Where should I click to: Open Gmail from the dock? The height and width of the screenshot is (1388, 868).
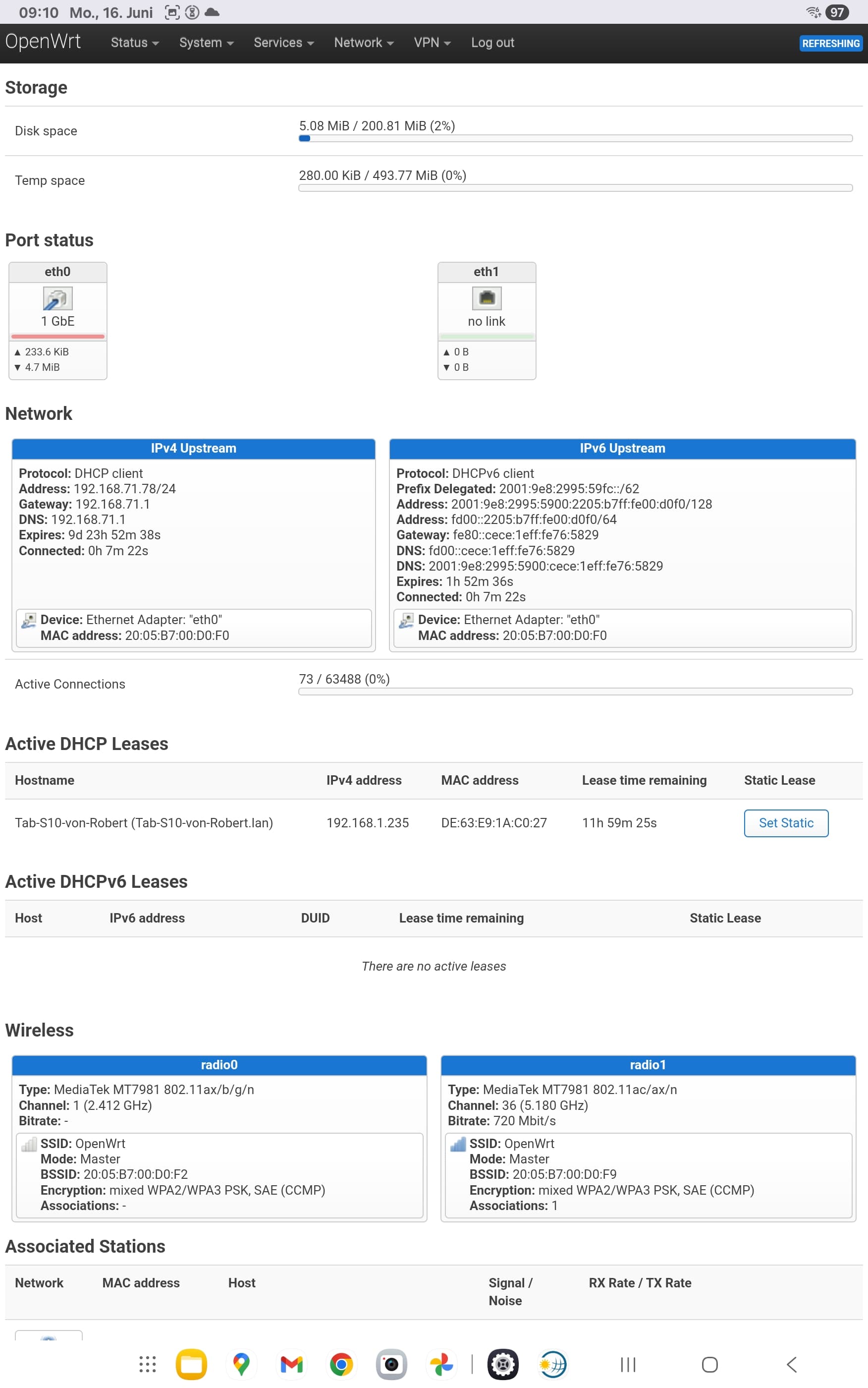pos(291,1364)
